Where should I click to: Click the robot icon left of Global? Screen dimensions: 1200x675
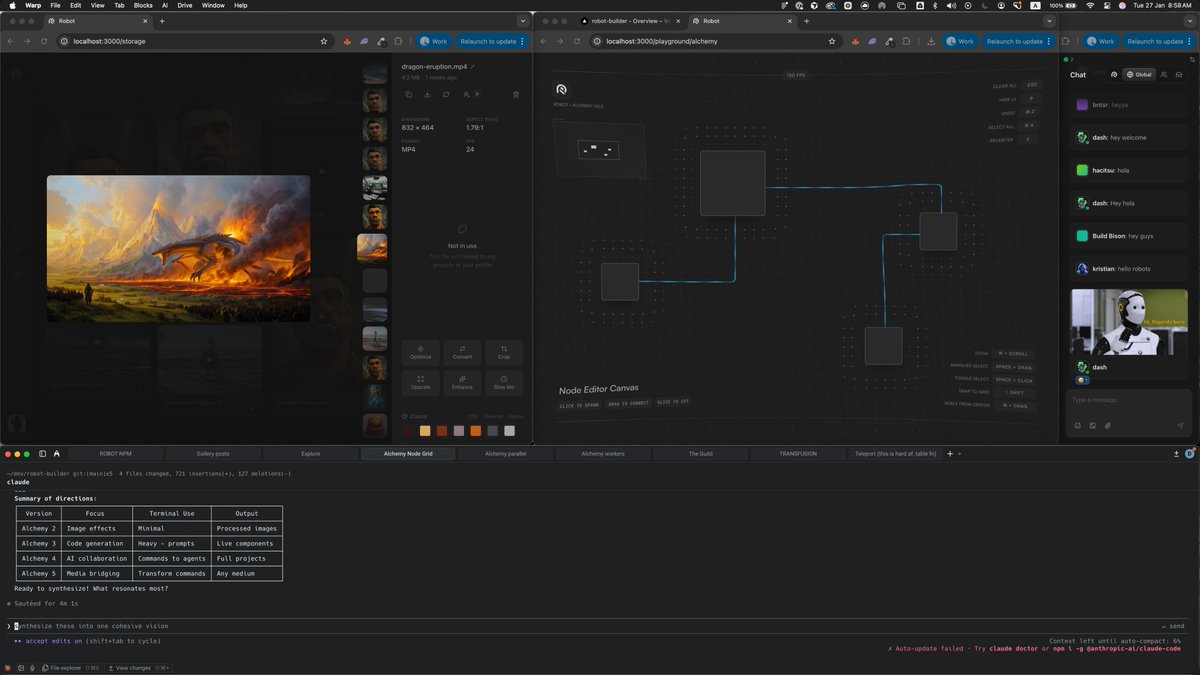[x=1113, y=74]
